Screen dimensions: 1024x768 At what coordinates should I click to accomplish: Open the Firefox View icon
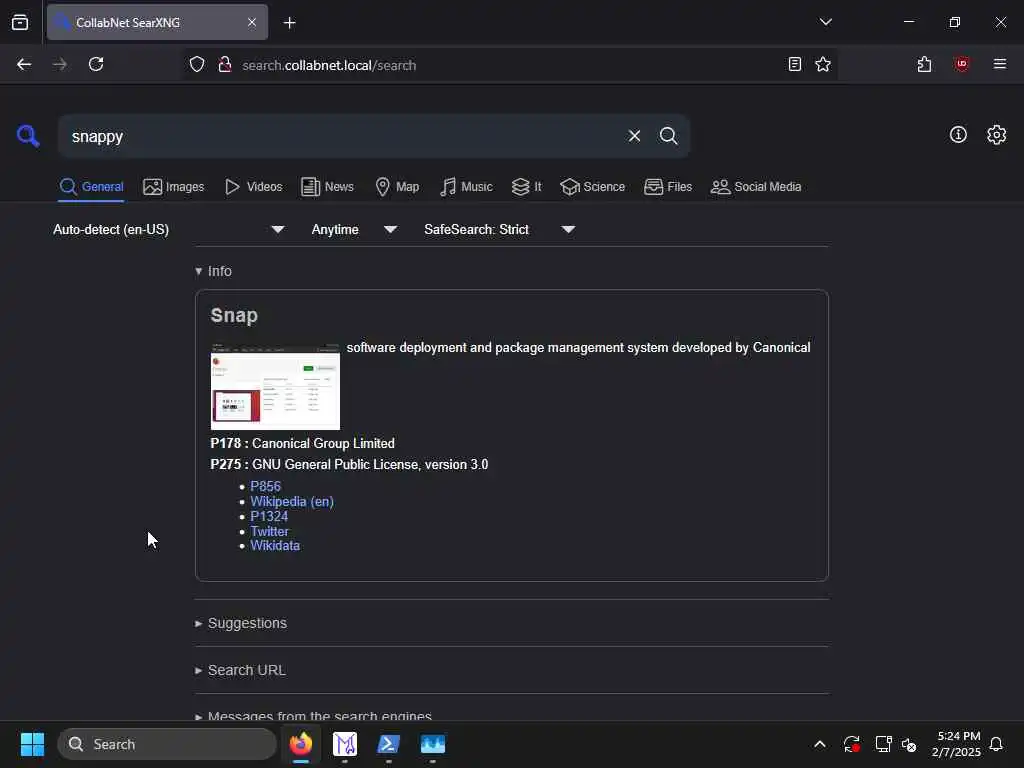(x=20, y=22)
